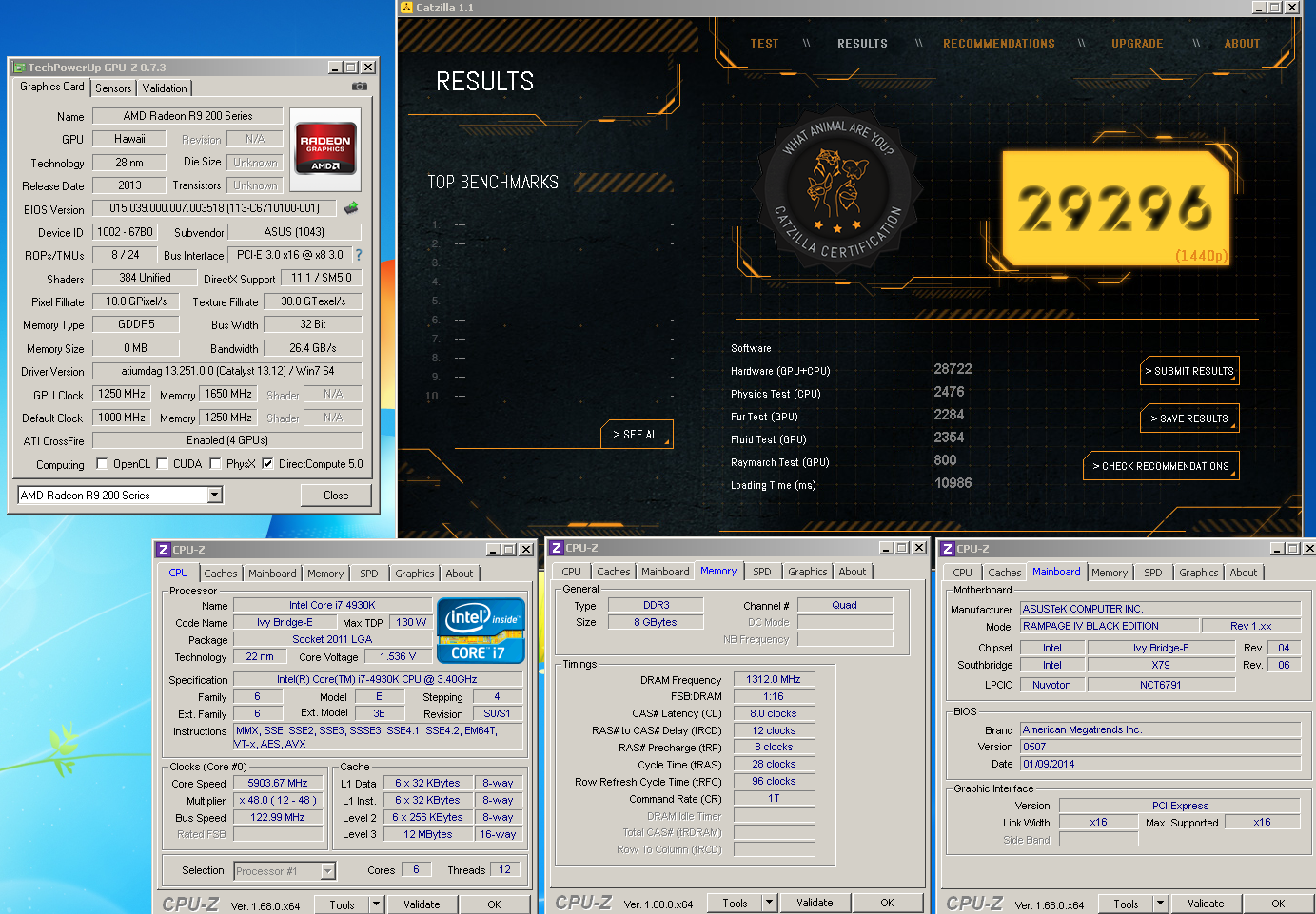Click the Intel Core i7 logo in CPU-Z

[x=481, y=630]
